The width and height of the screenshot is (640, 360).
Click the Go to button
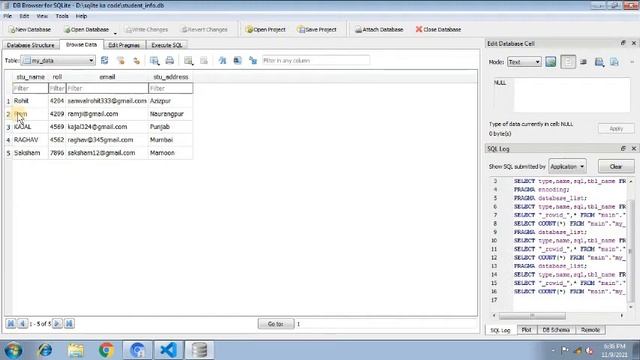[276, 324]
